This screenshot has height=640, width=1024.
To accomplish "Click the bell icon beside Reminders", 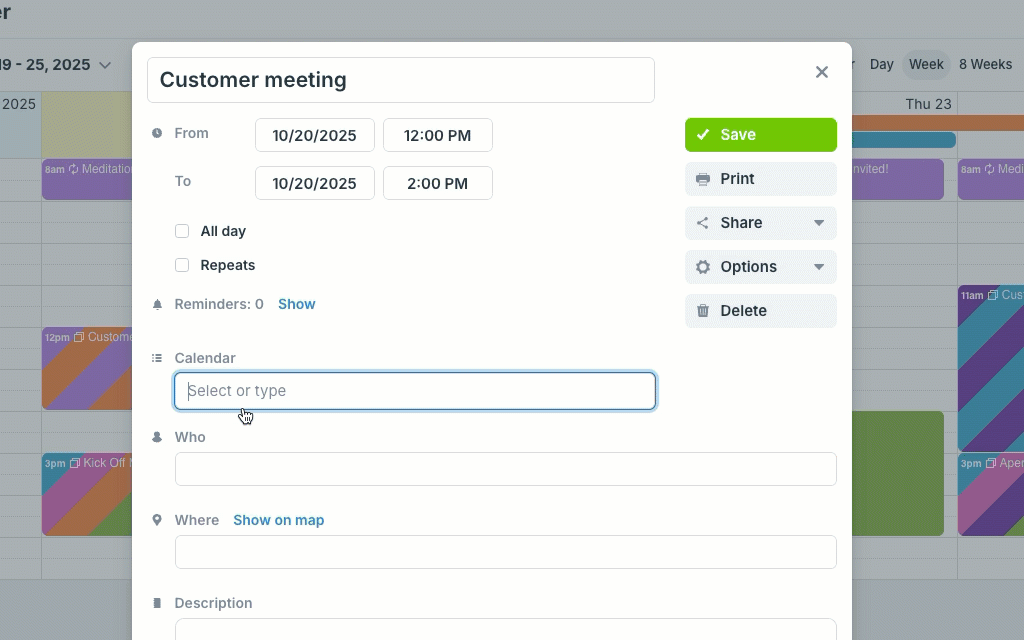I will (157, 304).
